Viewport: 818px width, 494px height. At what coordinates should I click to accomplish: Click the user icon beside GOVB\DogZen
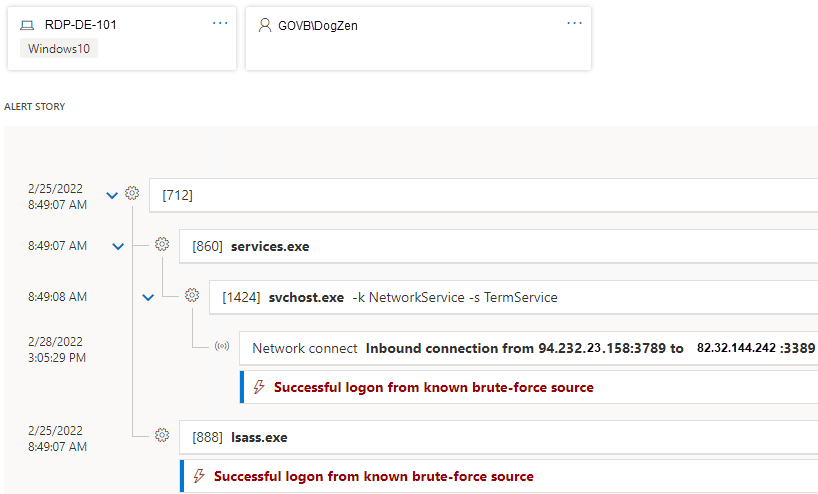pyautogui.click(x=265, y=26)
